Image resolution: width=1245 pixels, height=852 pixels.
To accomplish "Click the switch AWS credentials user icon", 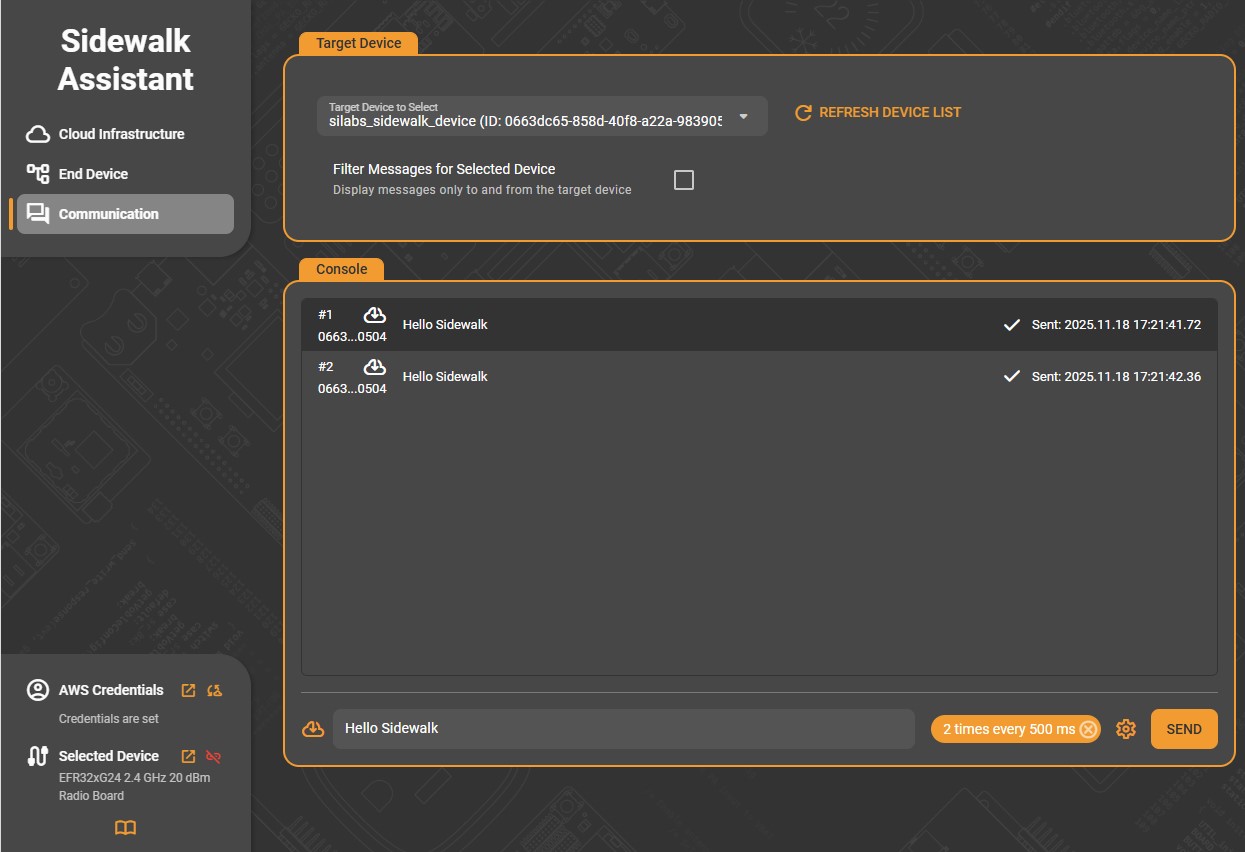I will [x=214, y=690].
